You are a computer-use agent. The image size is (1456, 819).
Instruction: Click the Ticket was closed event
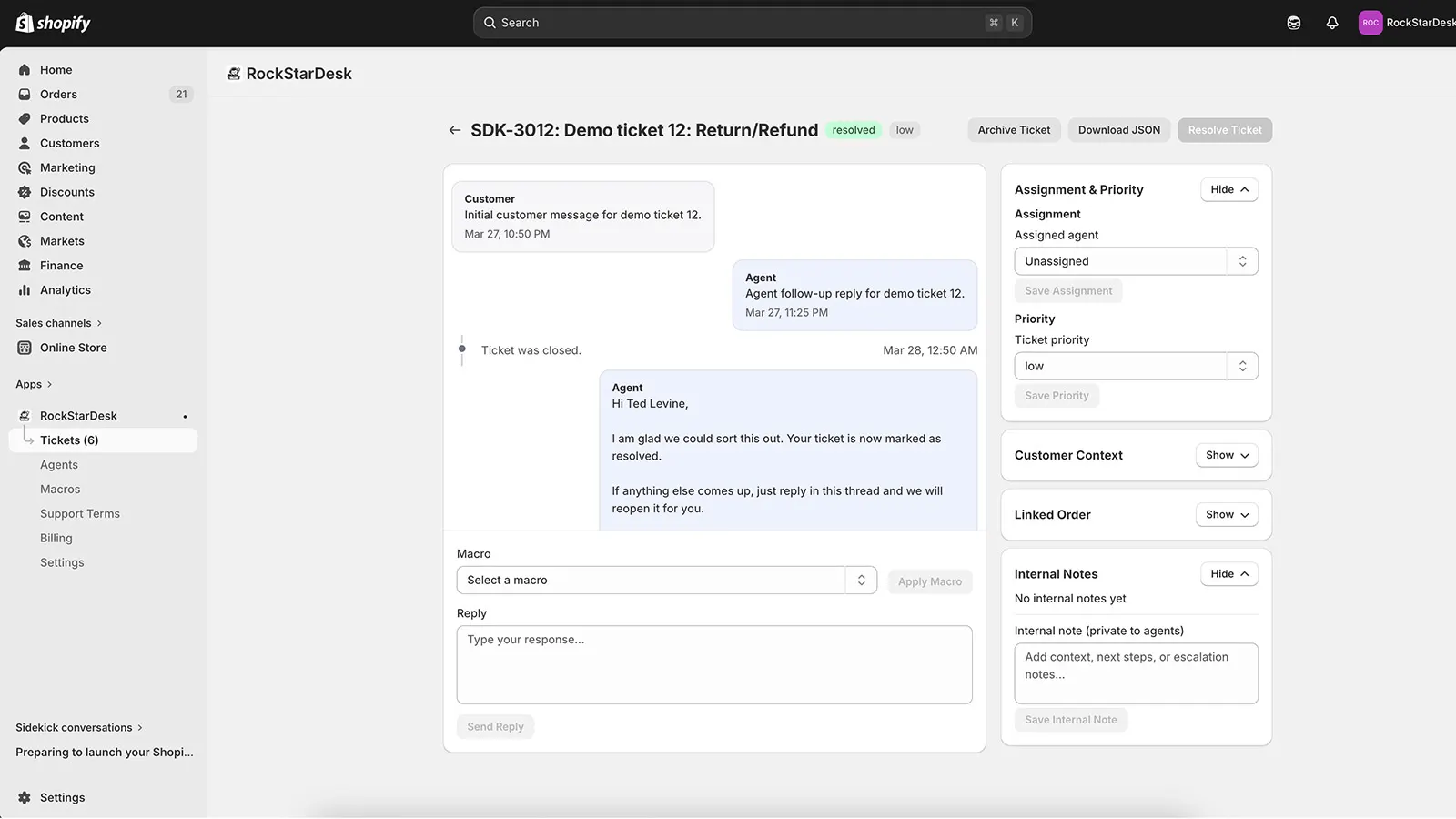coord(531,351)
